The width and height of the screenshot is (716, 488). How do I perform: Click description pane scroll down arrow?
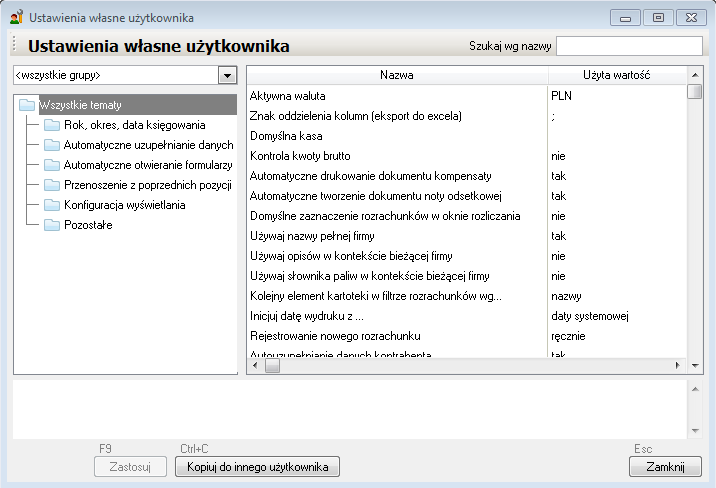(x=695, y=430)
